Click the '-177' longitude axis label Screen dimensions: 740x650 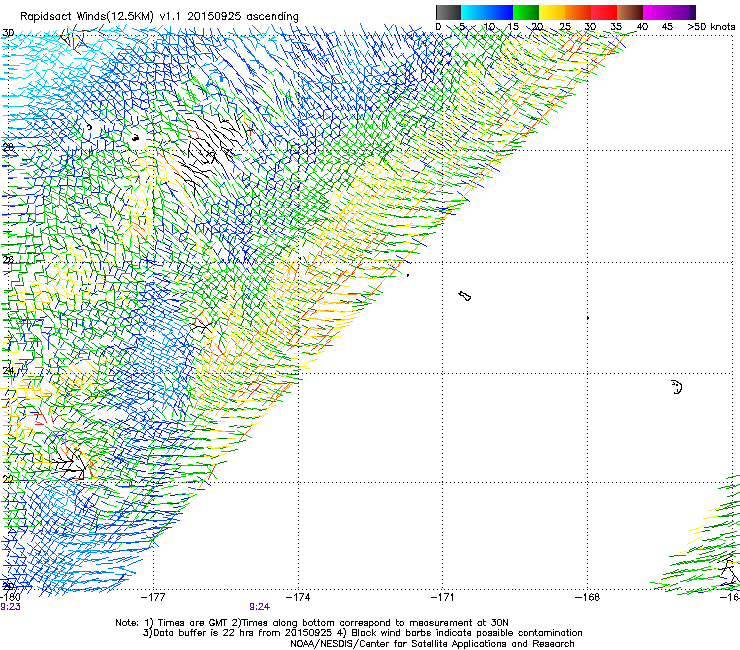click(x=153, y=598)
